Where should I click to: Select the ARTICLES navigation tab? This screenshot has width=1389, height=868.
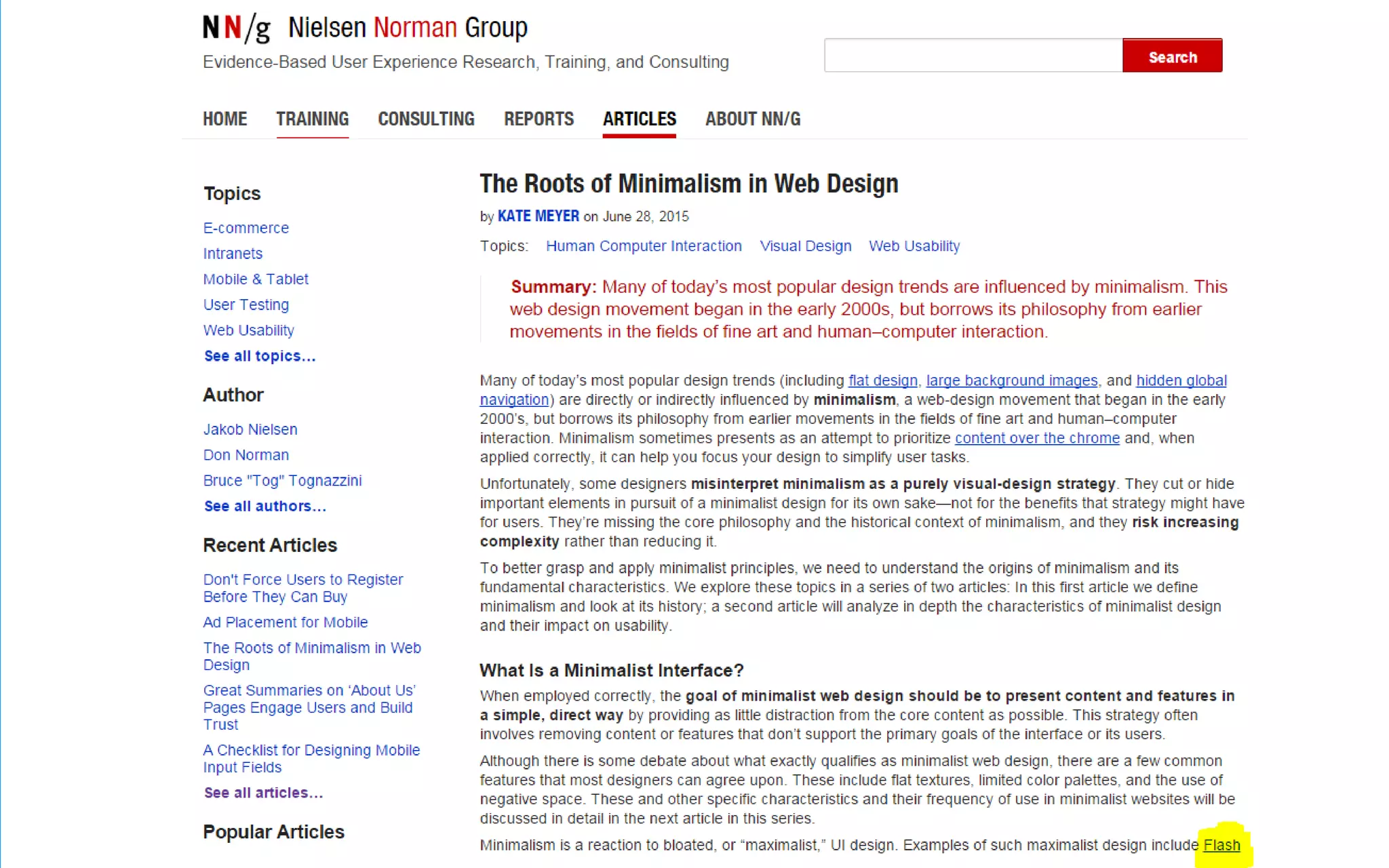click(639, 119)
